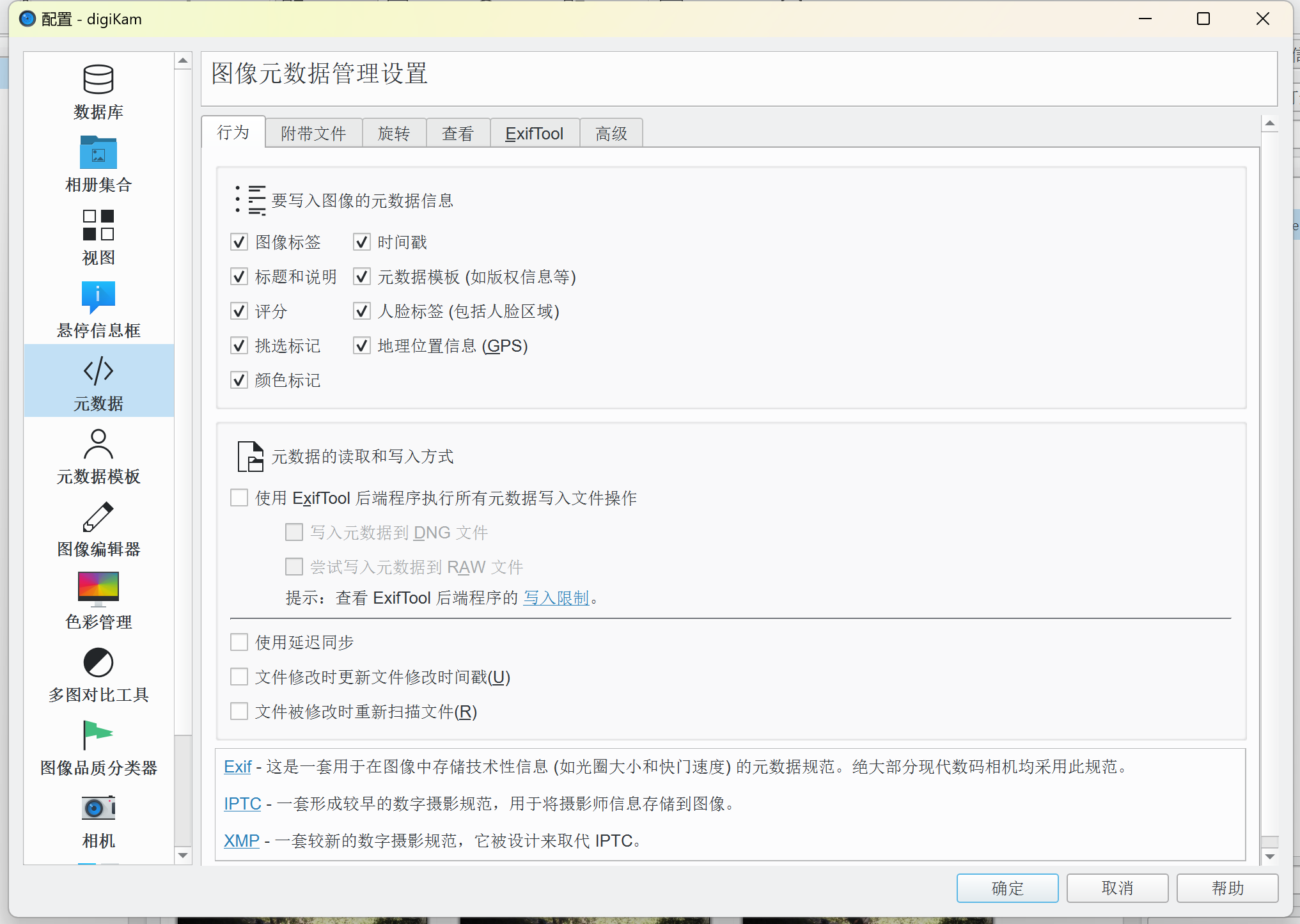The width and height of the screenshot is (1300, 924).
Task: Open the 元数据模板 person icon
Action: [98, 444]
